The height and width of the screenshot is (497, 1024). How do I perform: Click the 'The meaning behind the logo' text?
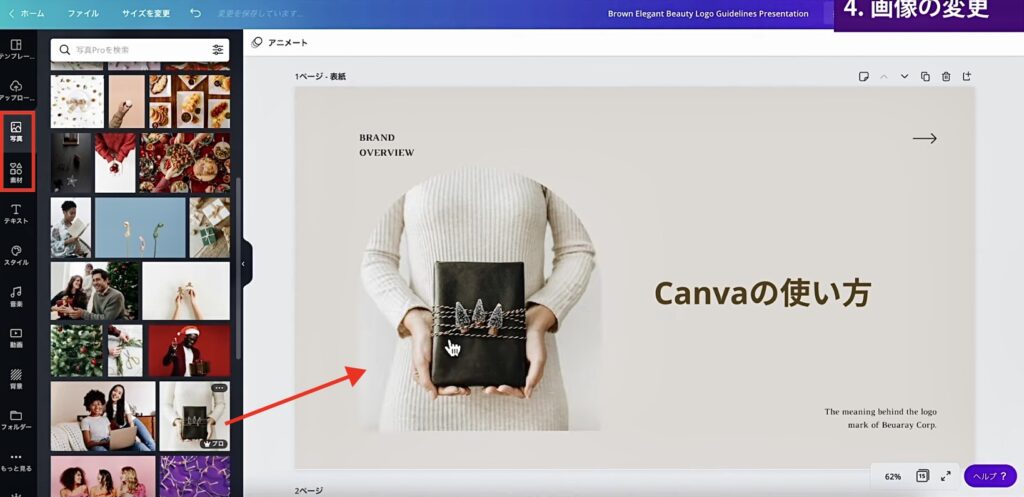point(880,411)
